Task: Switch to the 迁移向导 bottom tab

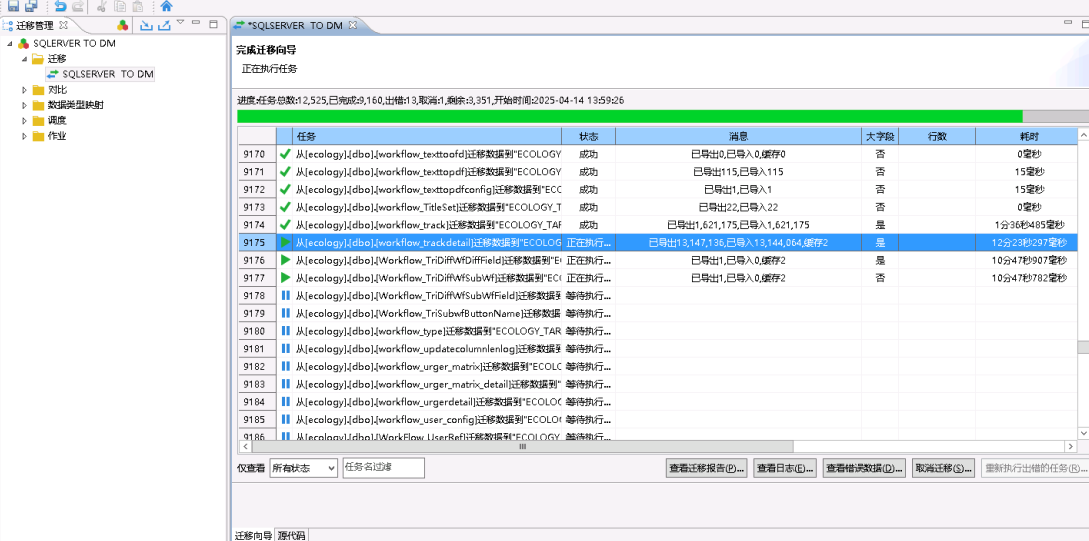Action: click(253, 535)
